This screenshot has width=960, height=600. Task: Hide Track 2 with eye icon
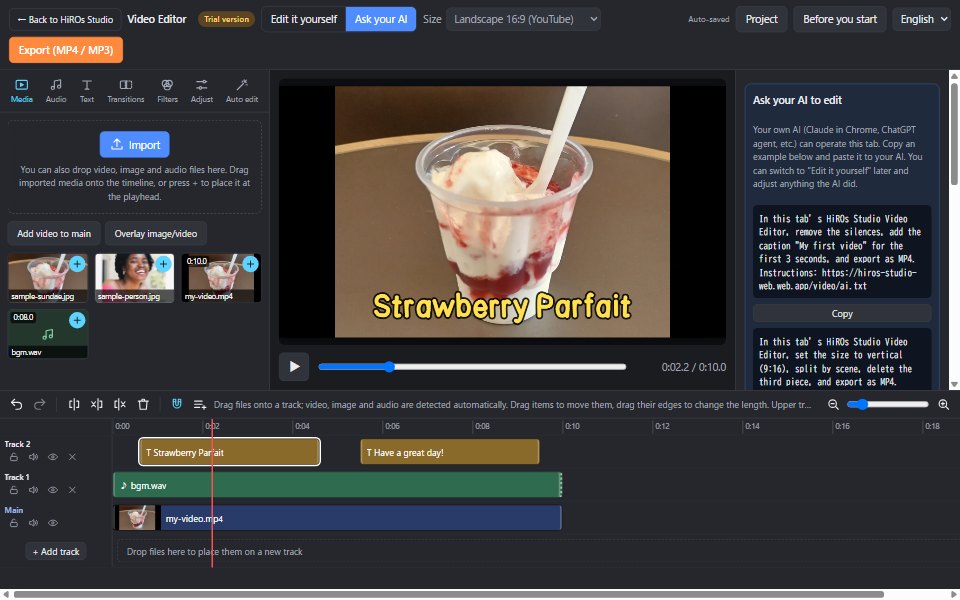(53, 457)
